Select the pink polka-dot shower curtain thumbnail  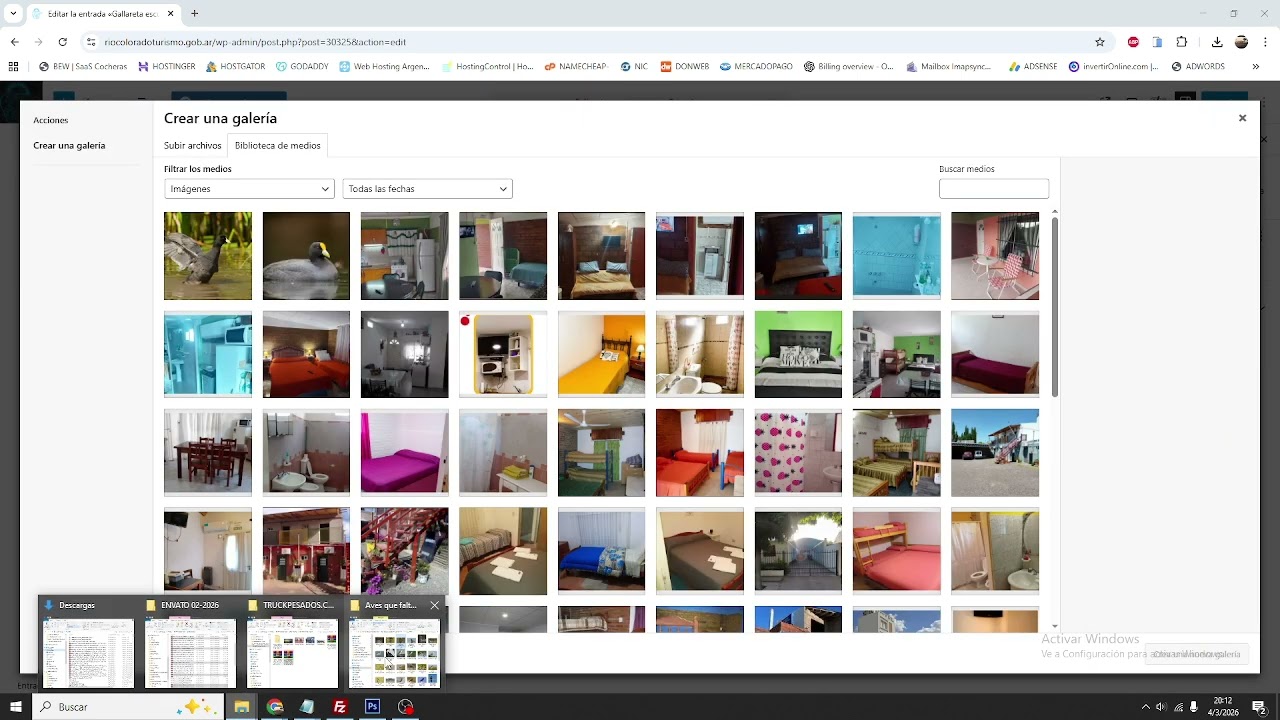tap(798, 453)
